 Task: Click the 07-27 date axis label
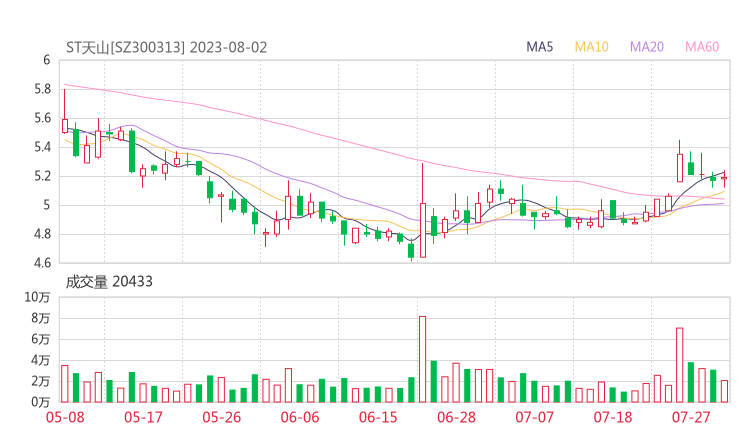point(691,417)
